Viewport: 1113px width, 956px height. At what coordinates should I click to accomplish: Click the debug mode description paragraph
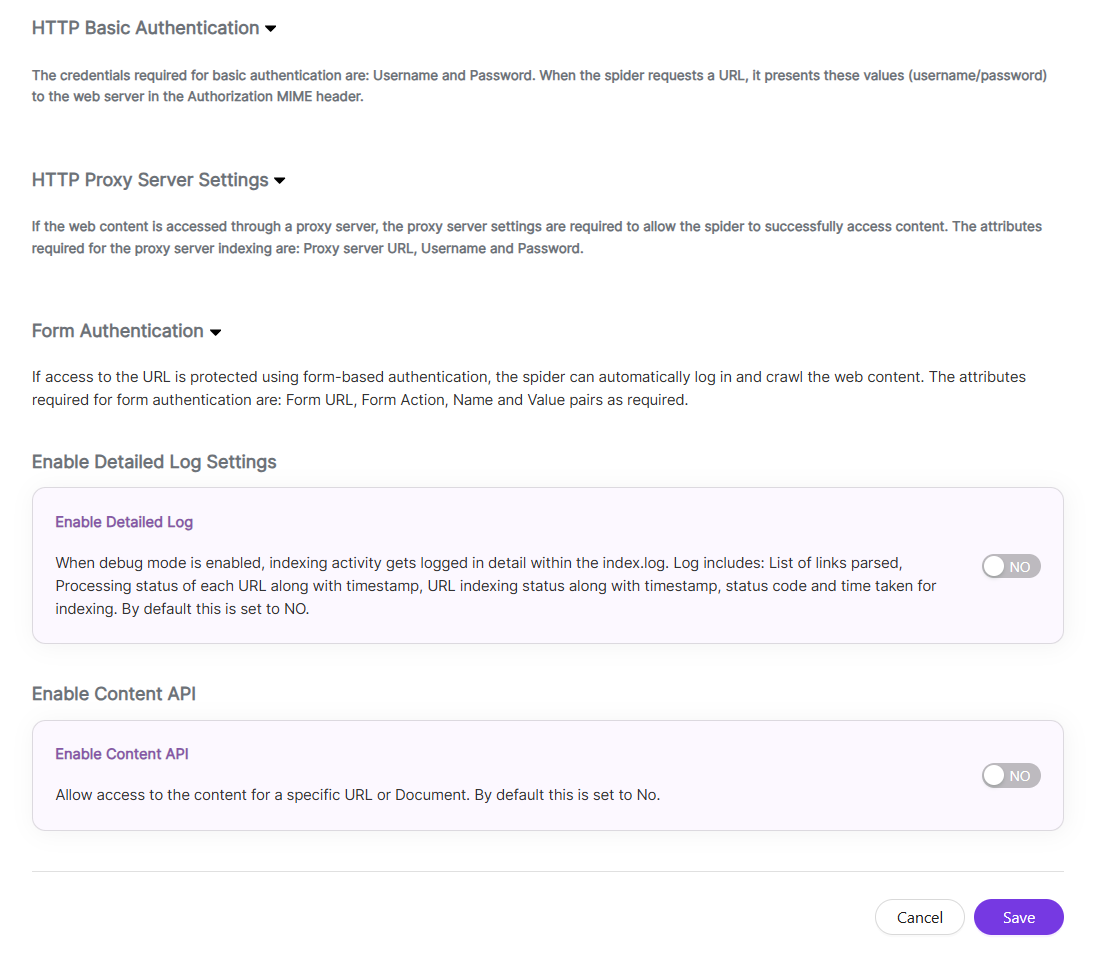495,586
